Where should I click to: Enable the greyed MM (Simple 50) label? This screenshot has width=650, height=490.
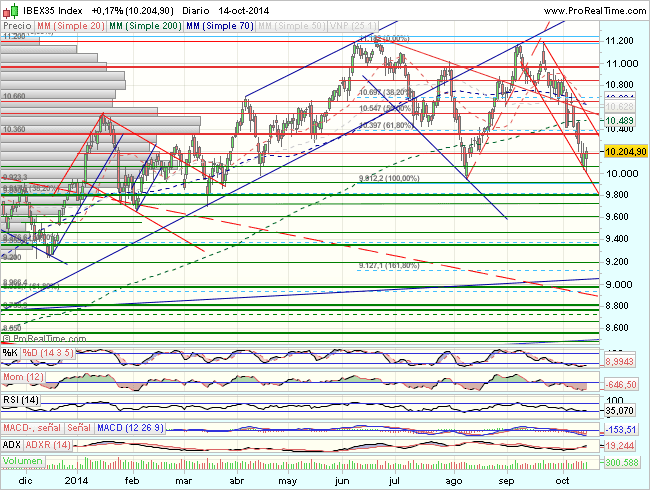291,26
